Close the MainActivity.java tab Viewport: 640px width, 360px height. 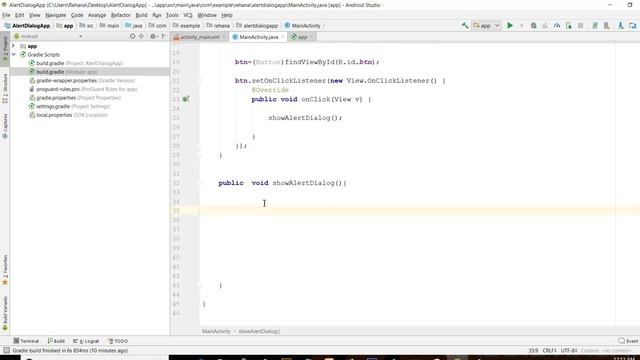tap(282, 37)
